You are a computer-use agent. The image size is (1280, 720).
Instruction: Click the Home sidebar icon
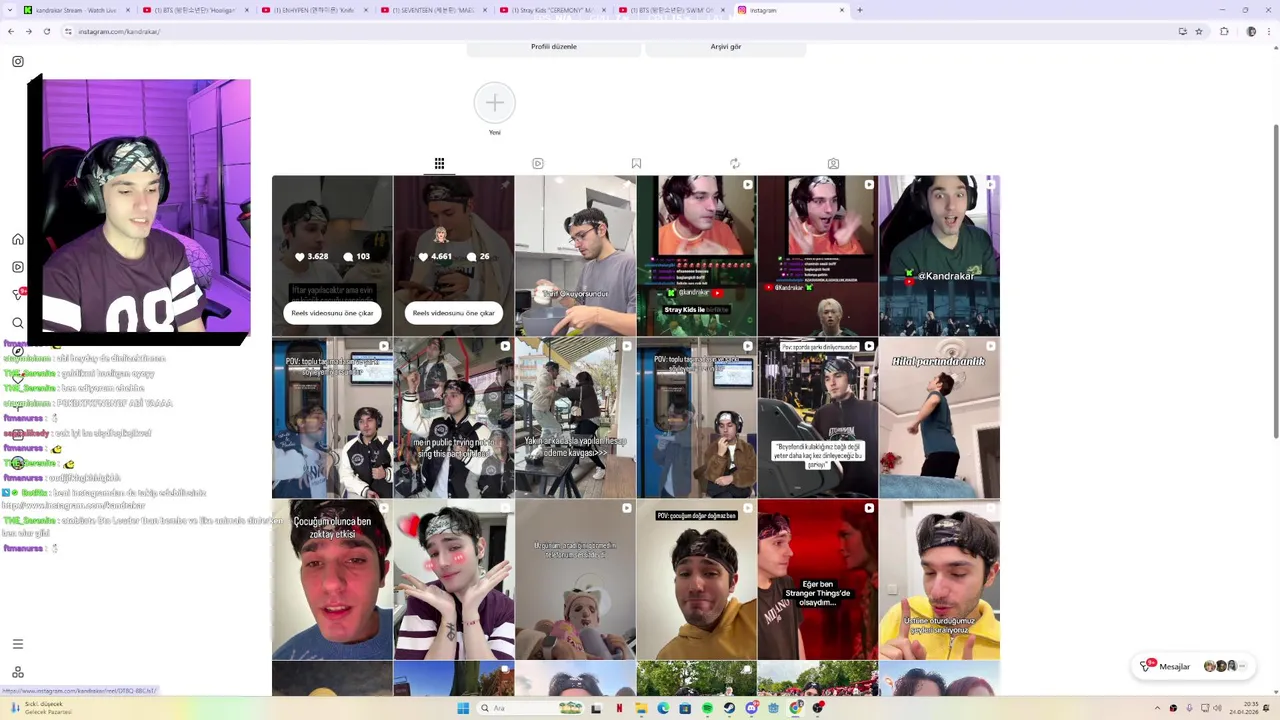18,239
